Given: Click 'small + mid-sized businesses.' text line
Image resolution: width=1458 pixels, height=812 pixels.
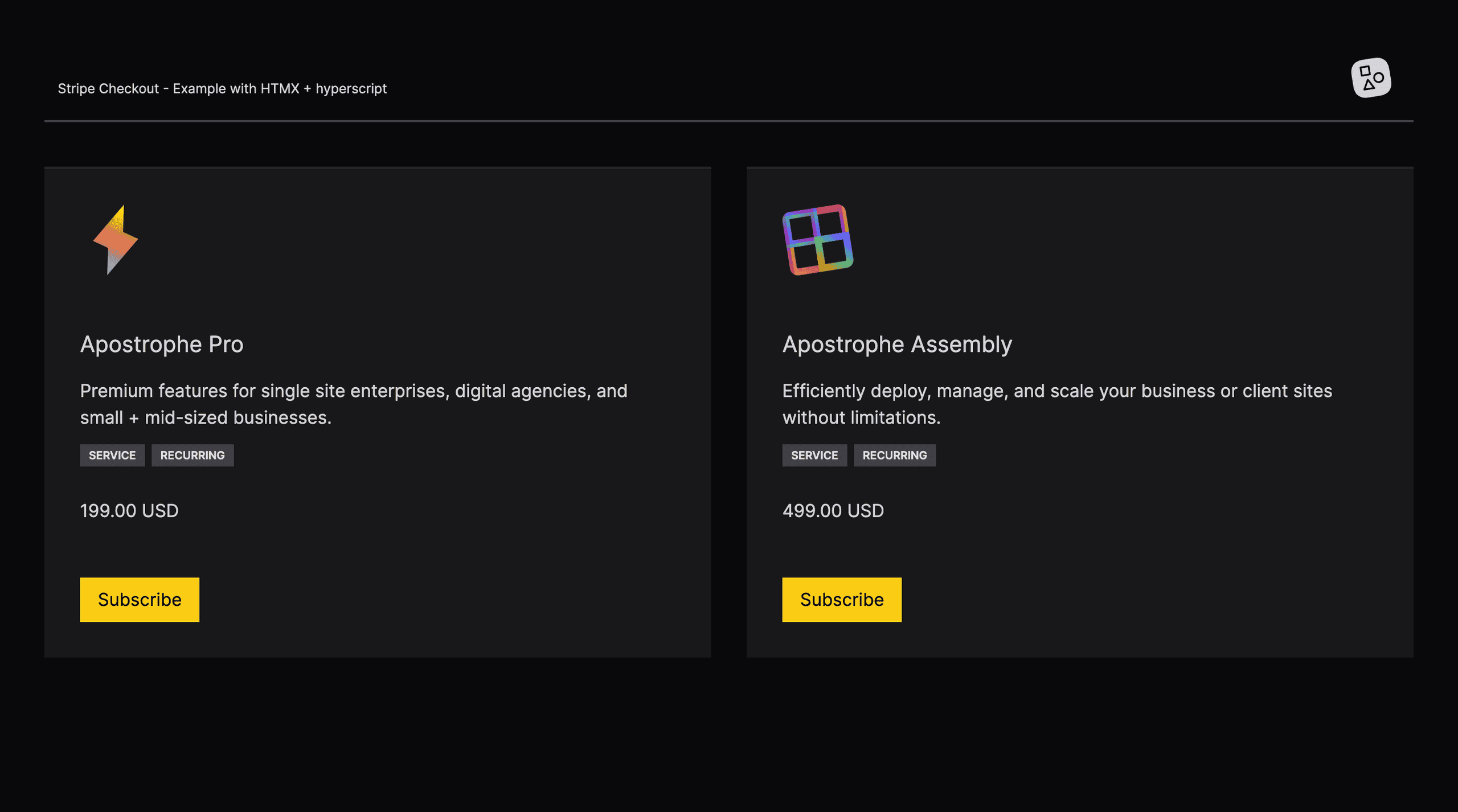Looking at the screenshot, I should coord(206,418).
